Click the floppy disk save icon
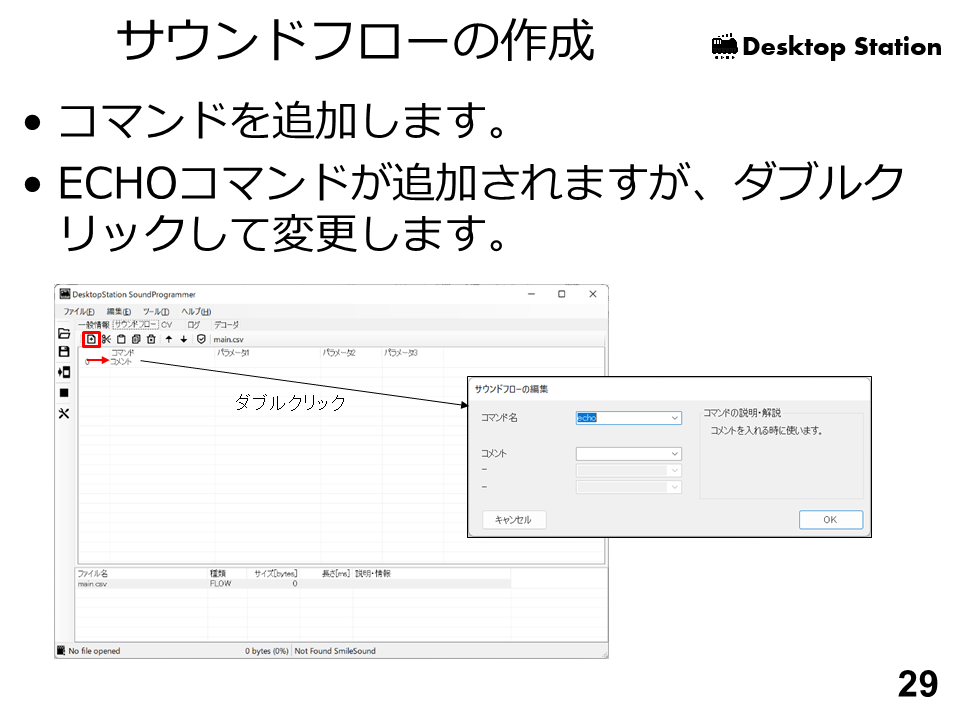Viewport: 960px width, 720px height. (64, 352)
